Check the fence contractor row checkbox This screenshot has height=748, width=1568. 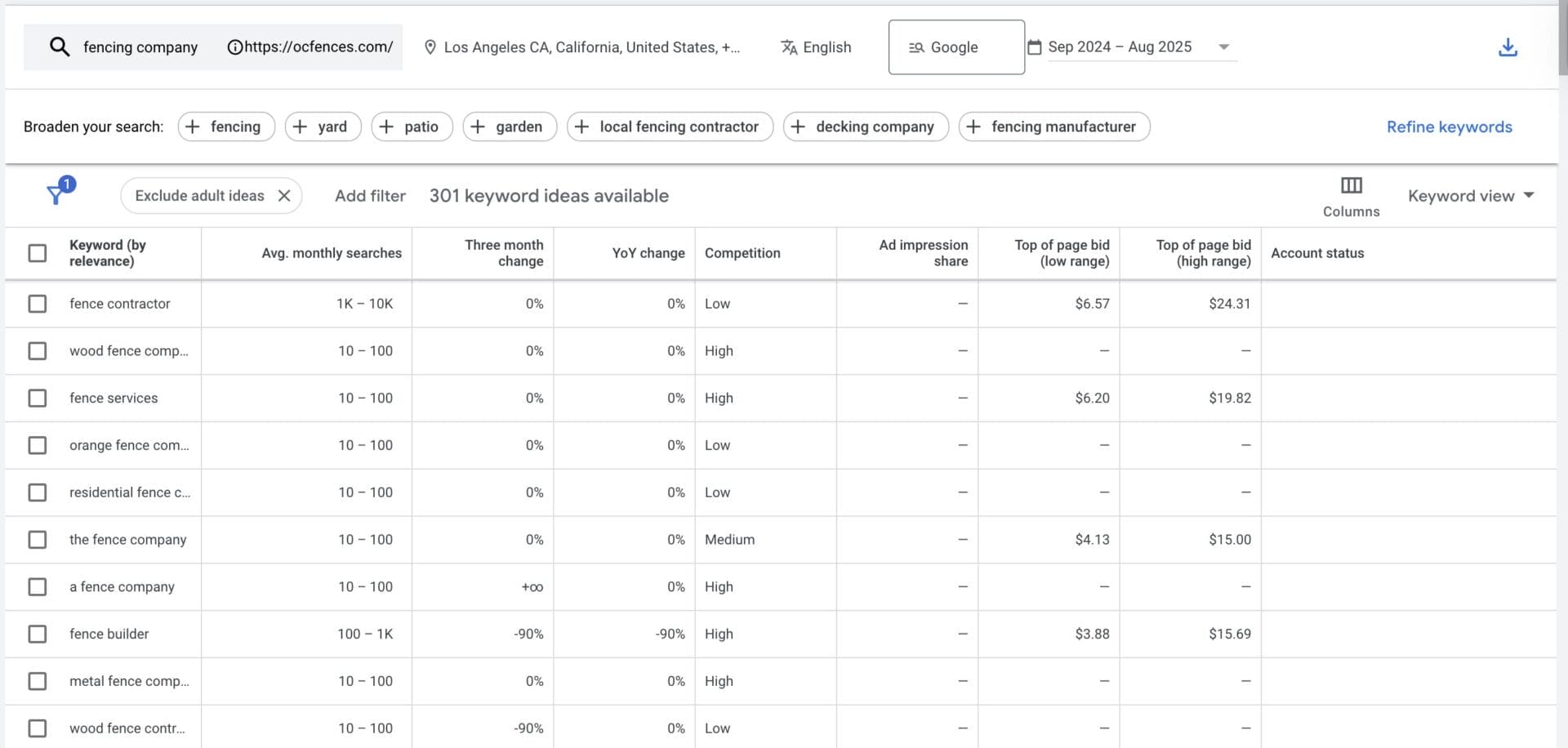pos(38,303)
